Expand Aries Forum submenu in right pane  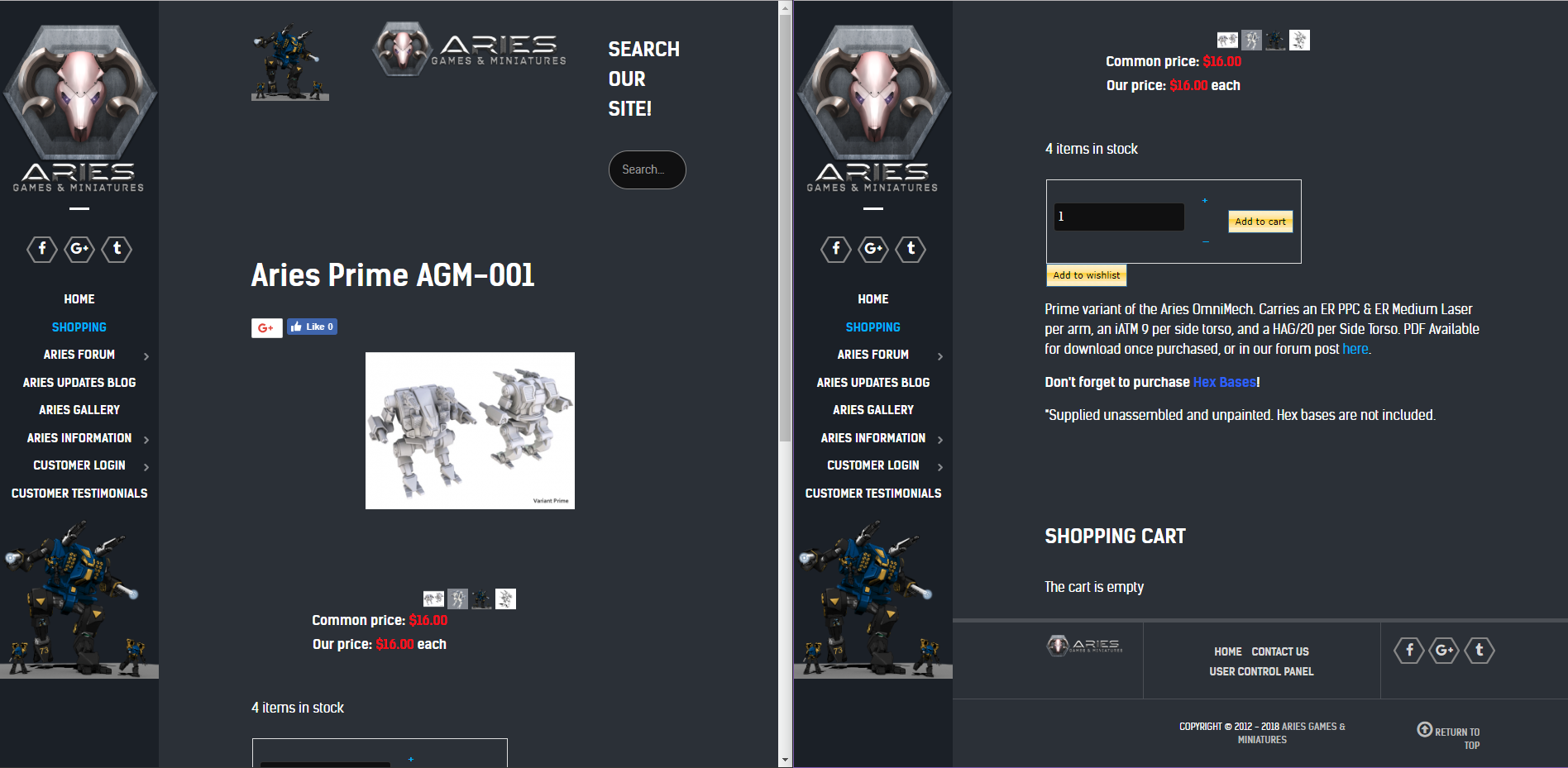coord(940,356)
